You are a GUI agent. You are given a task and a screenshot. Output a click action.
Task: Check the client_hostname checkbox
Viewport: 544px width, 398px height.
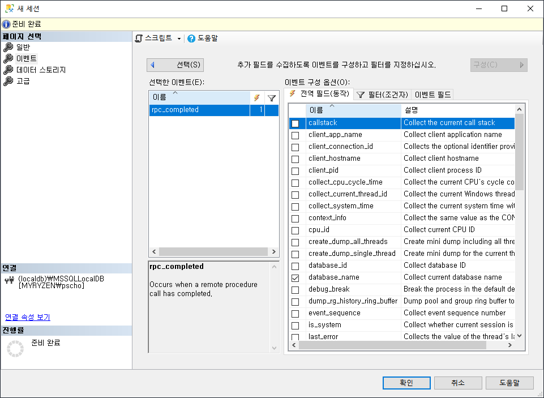pos(295,159)
